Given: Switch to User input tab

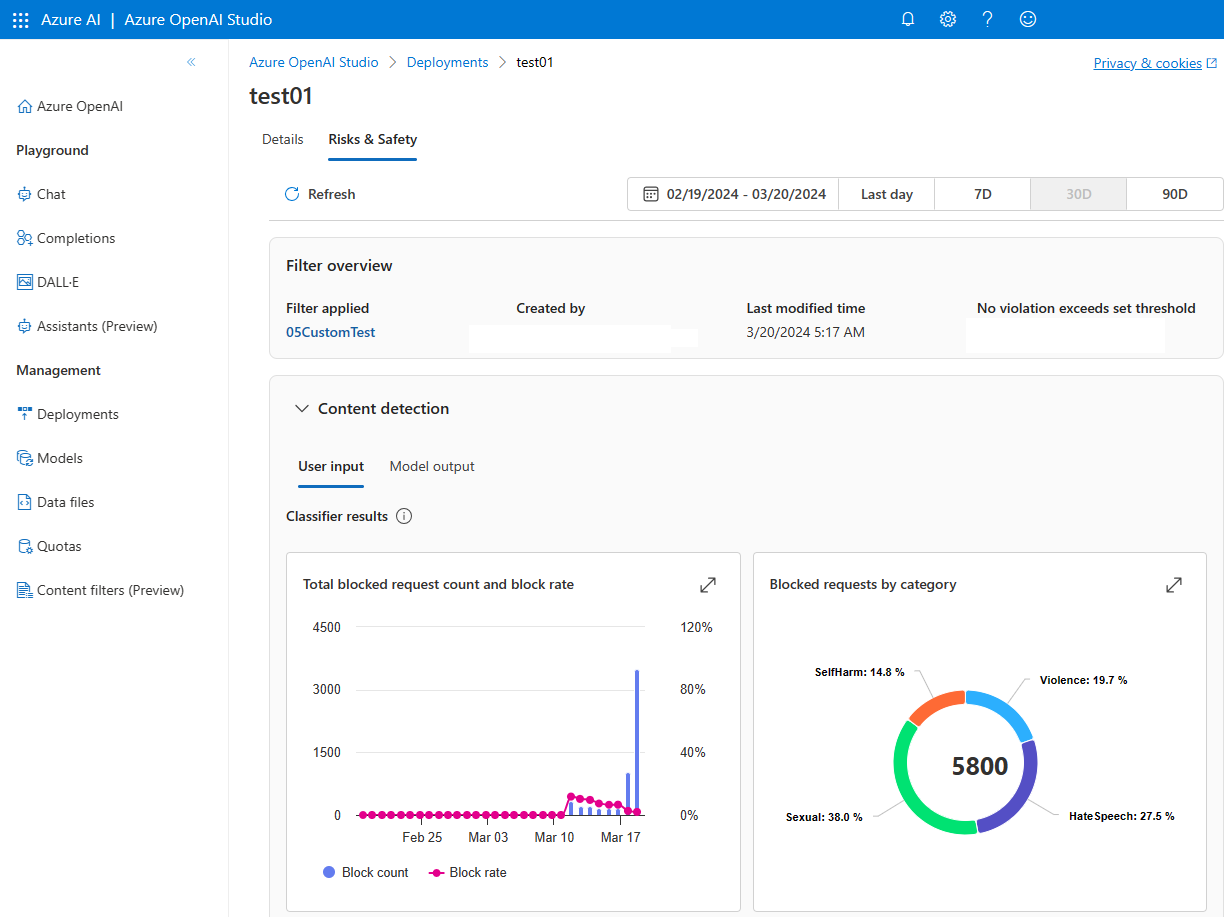Looking at the screenshot, I should coord(331,467).
